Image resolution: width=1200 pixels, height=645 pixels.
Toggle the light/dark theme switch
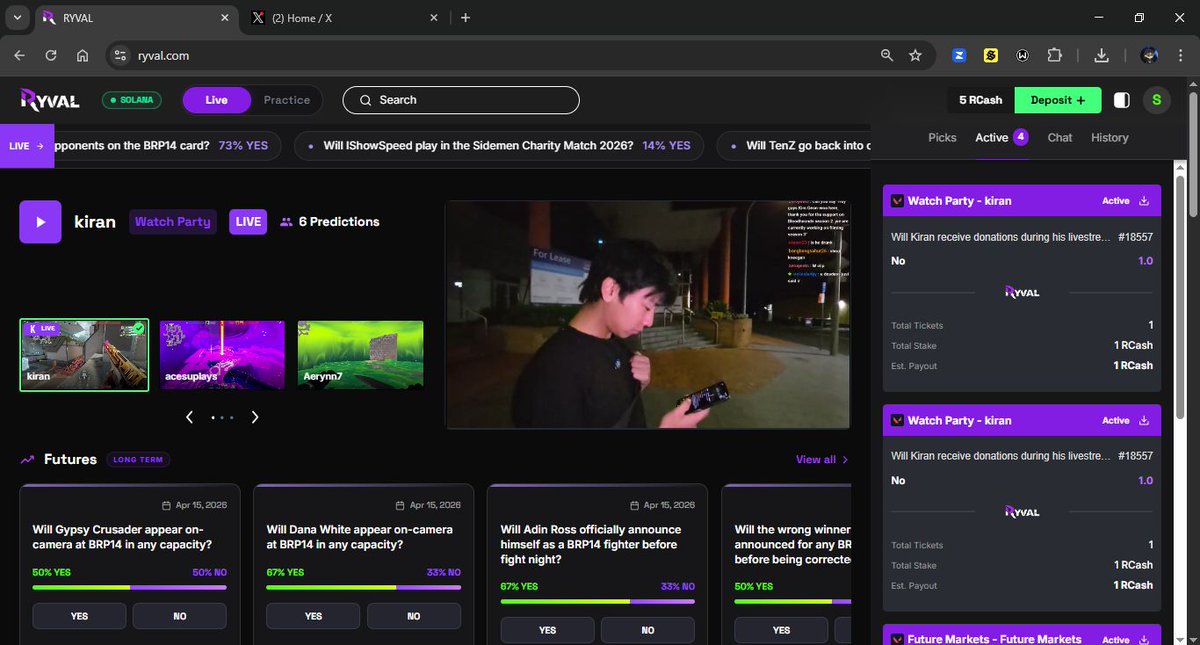(1122, 100)
